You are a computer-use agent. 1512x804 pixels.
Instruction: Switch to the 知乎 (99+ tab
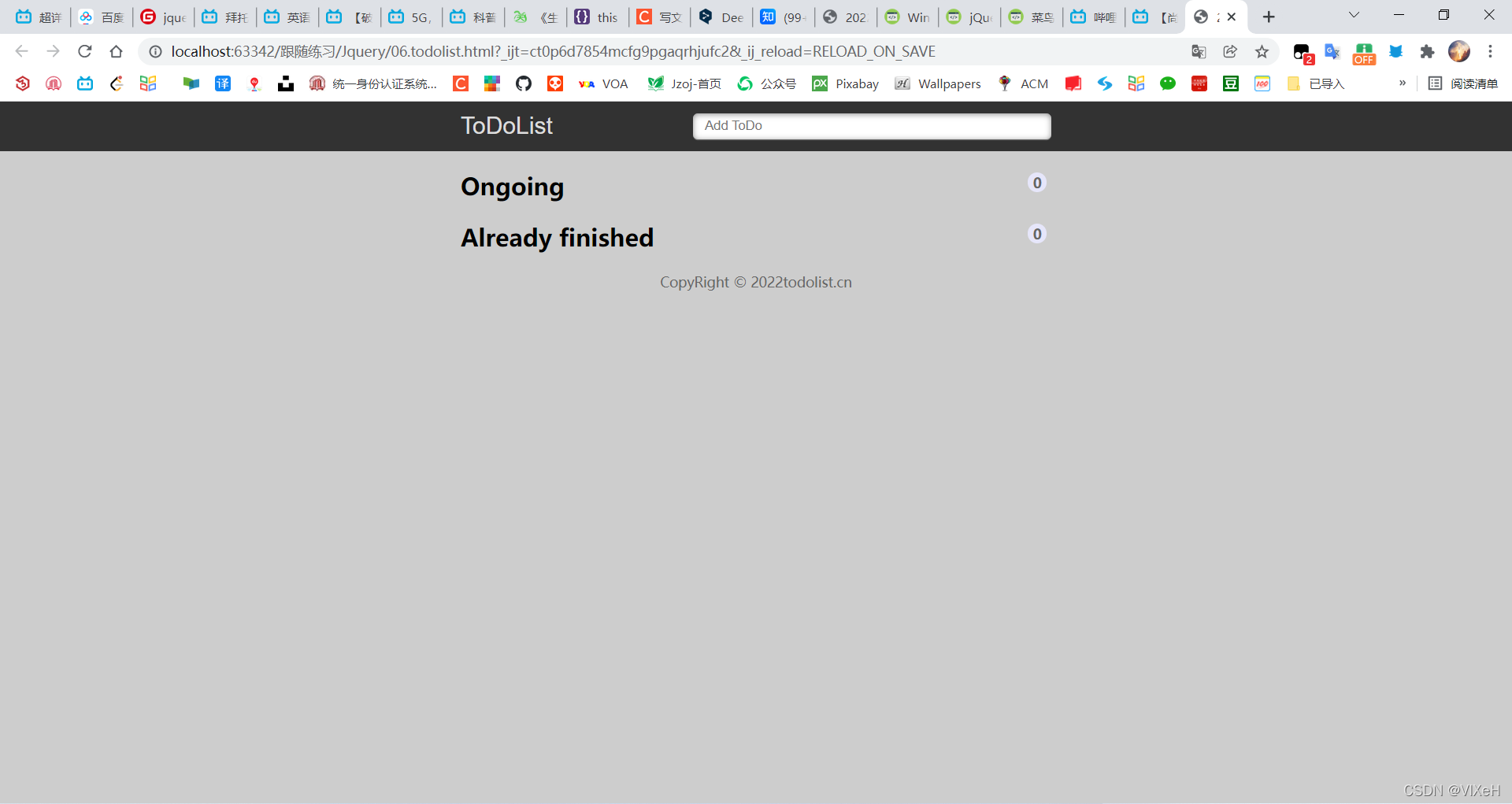click(x=784, y=17)
